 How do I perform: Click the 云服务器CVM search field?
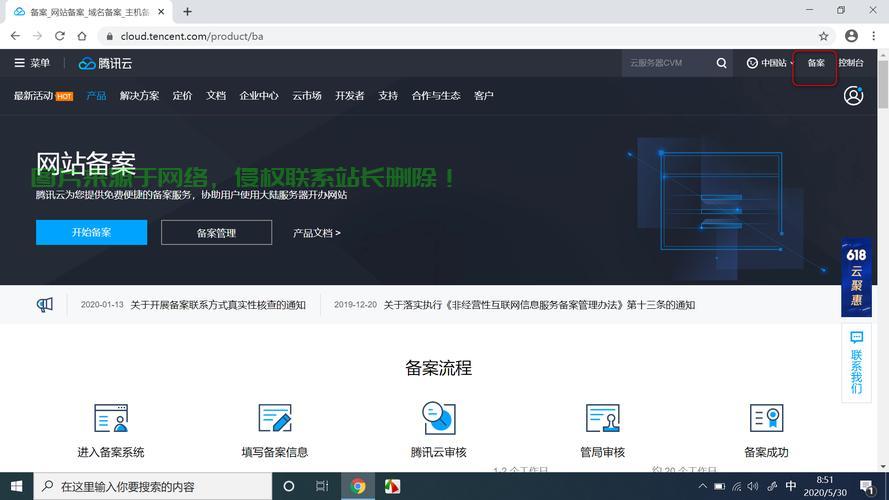coord(665,63)
